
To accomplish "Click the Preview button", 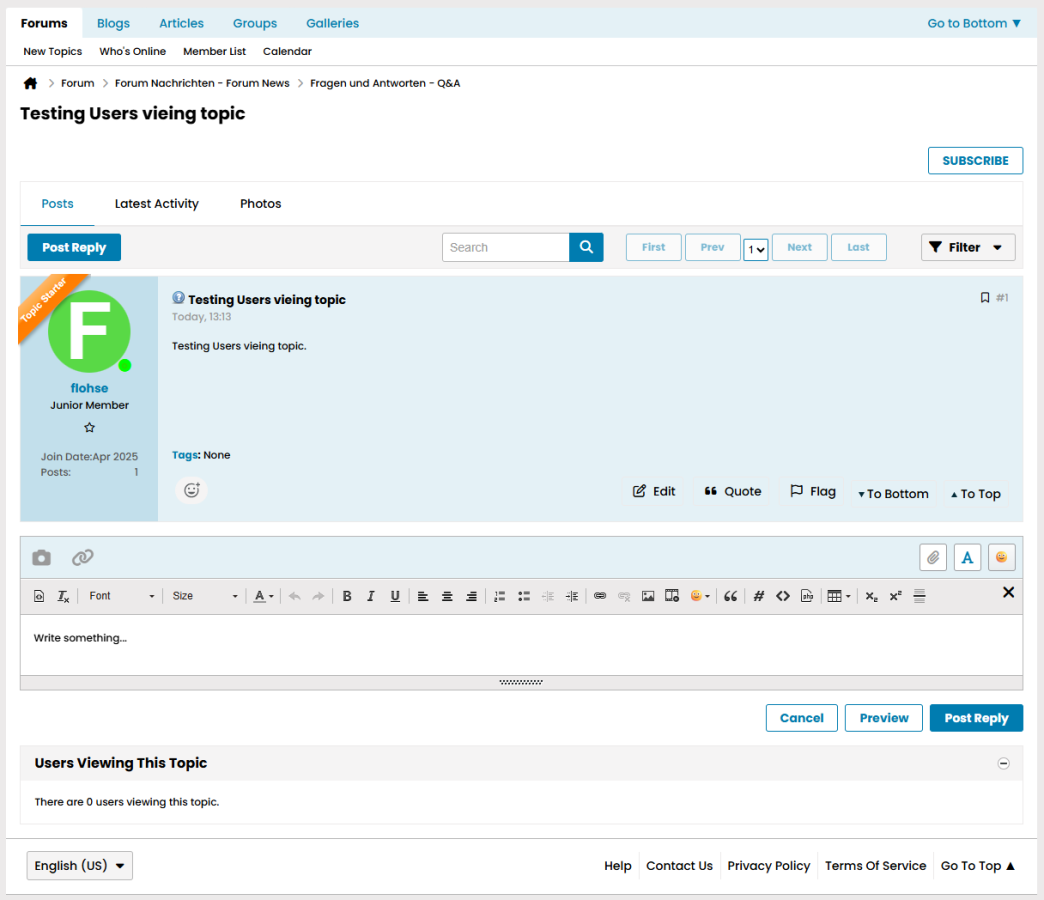I will [883, 718].
